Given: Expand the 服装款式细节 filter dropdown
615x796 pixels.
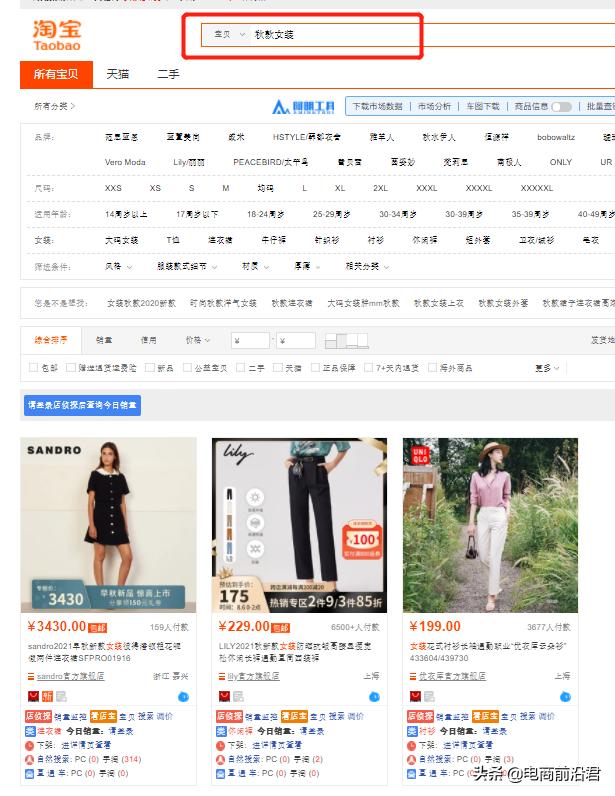Looking at the screenshot, I should [187, 267].
